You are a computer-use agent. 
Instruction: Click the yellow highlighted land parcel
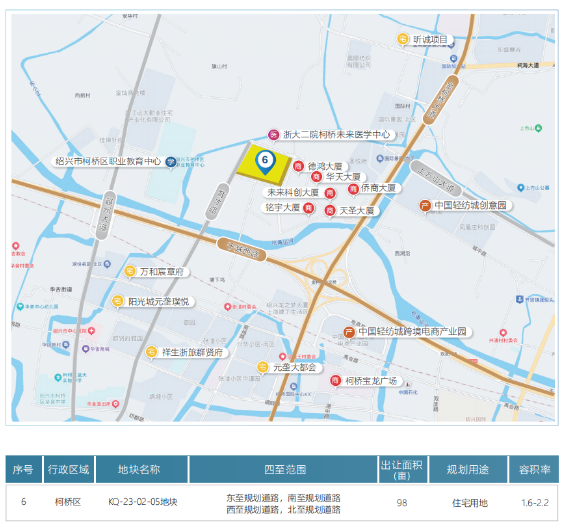[x=264, y=165]
